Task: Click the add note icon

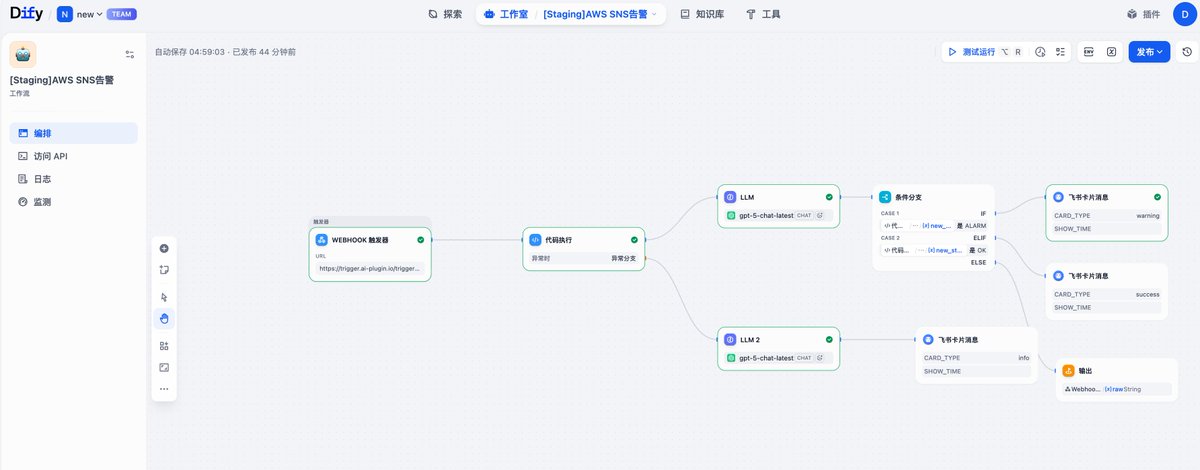Action: pos(164,270)
